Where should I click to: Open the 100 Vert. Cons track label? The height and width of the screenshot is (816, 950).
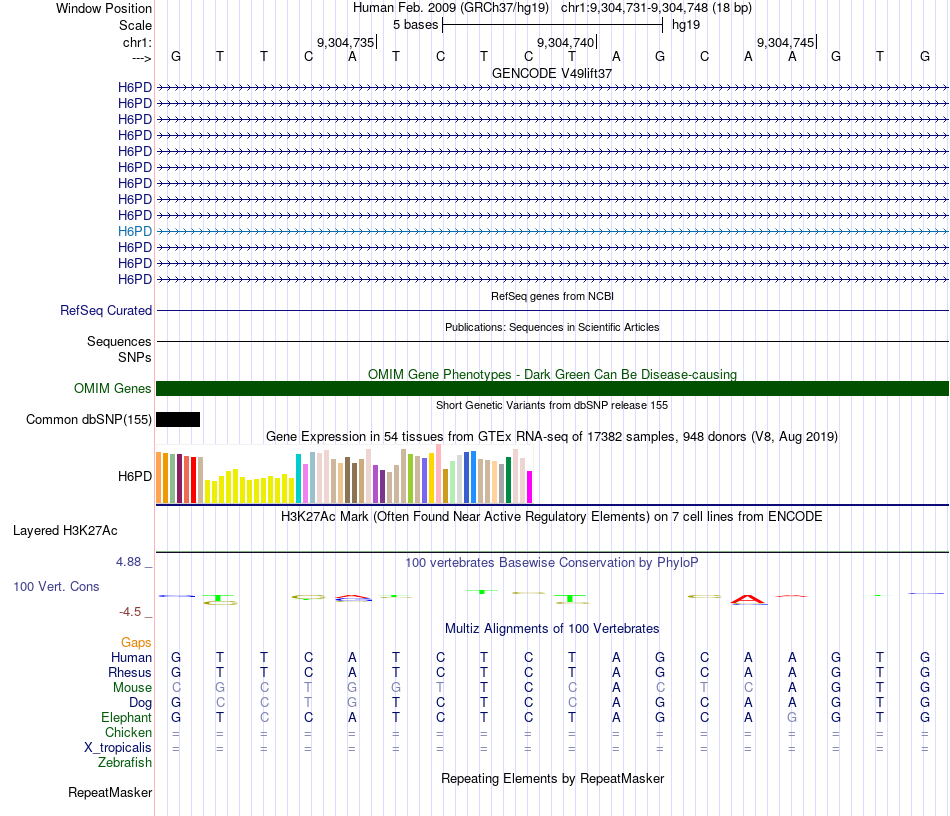(56, 586)
